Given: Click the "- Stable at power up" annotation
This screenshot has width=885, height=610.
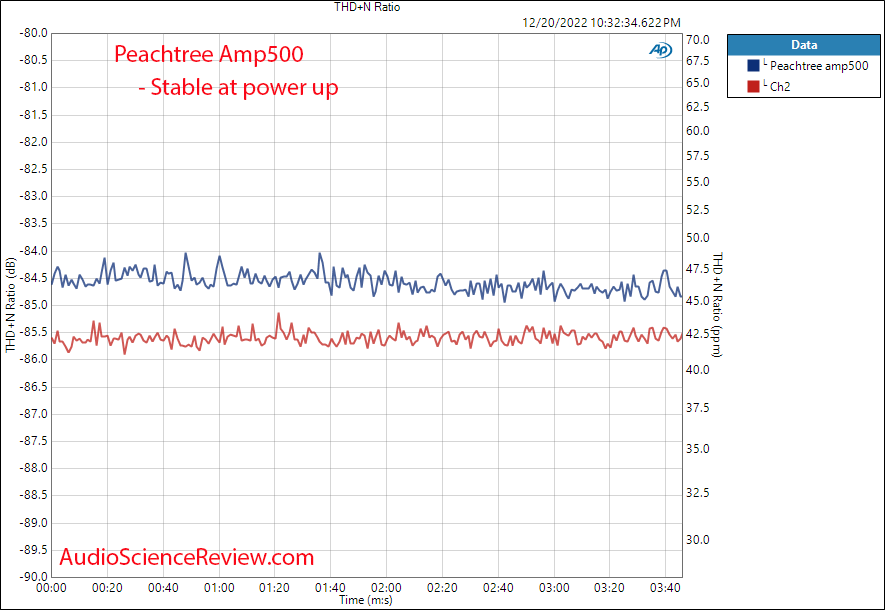Looking at the screenshot, I should click(238, 87).
